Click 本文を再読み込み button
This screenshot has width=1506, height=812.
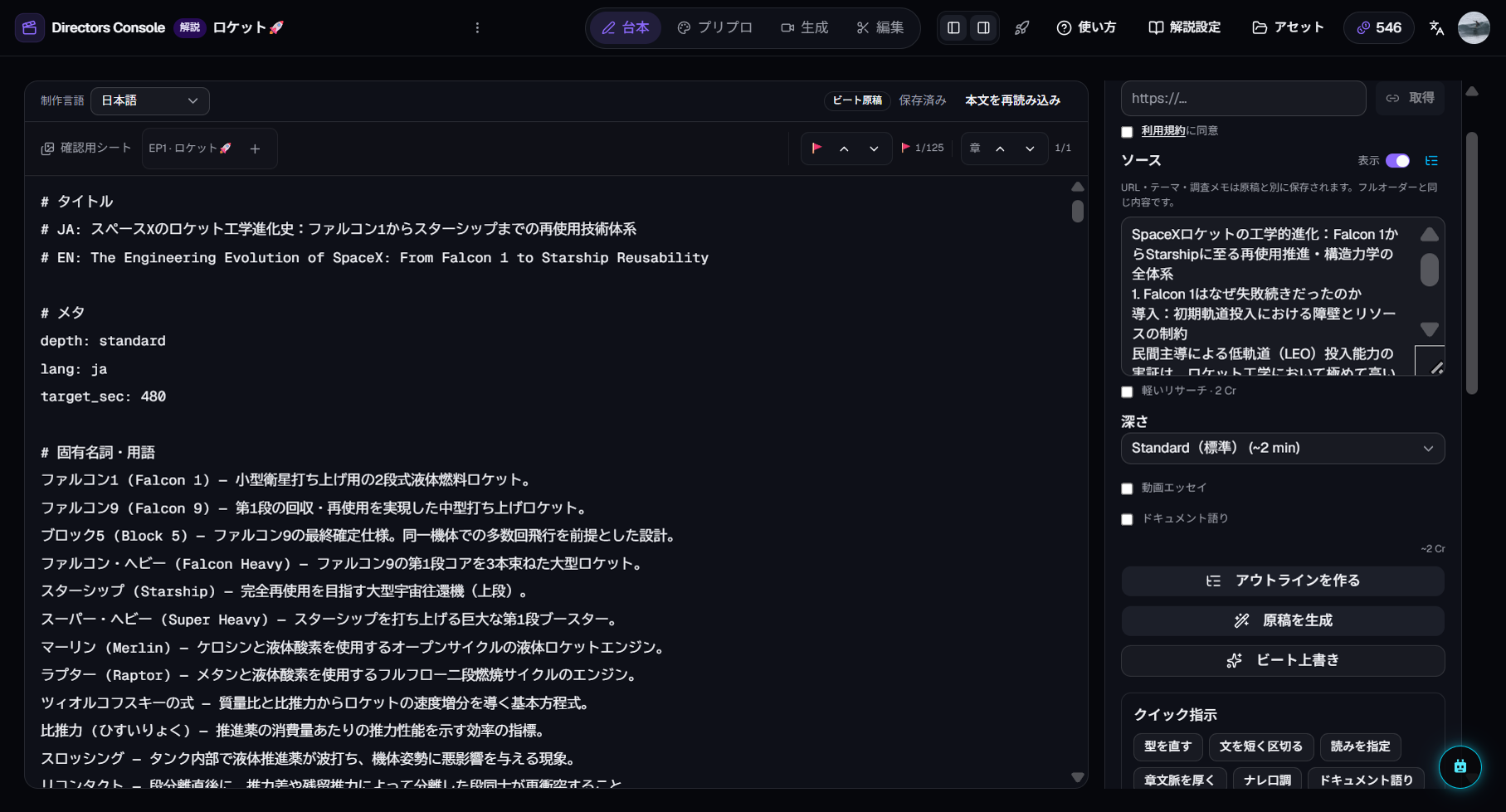[1012, 100]
